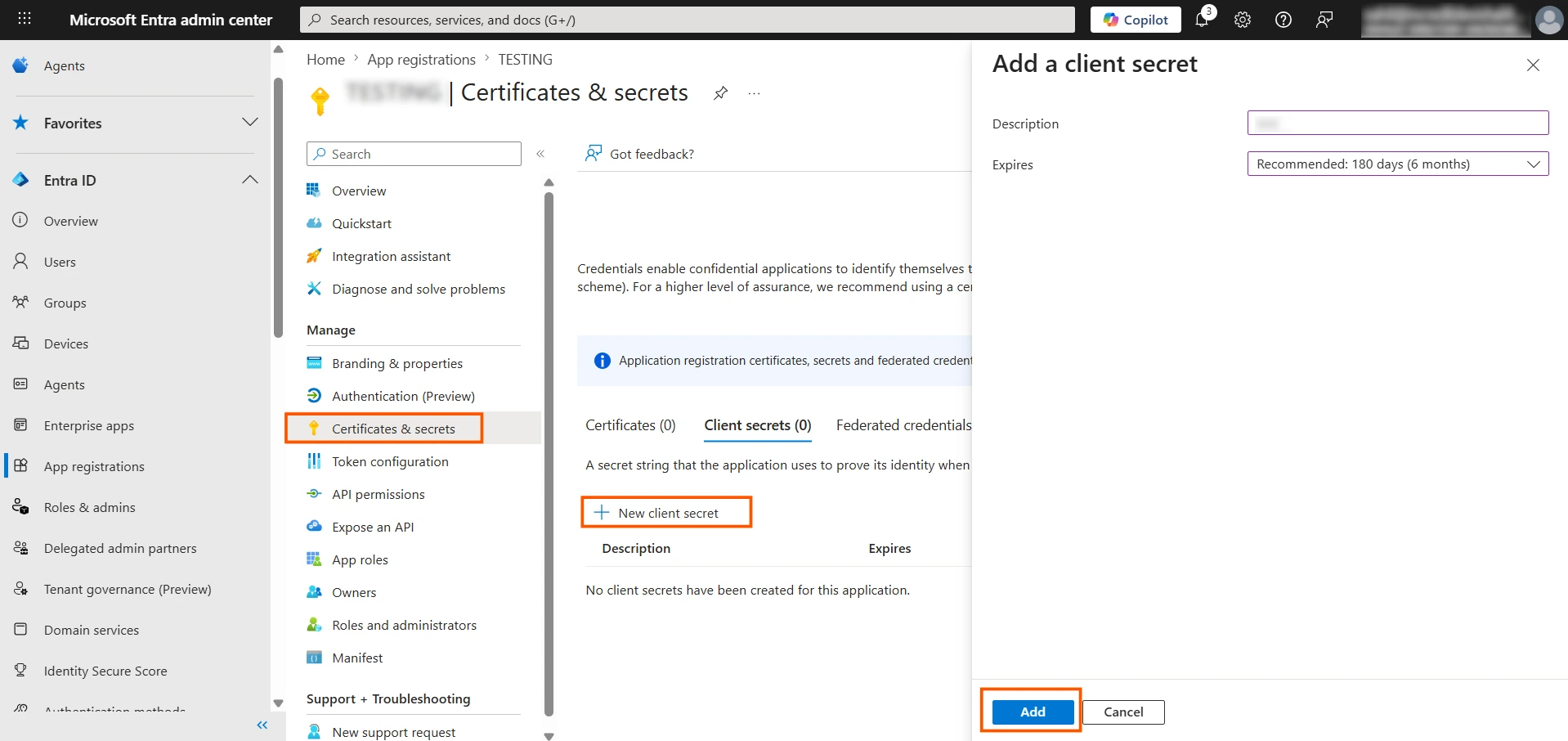Click the Diagnose and solve problems wrench icon
Image resolution: width=1568 pixels, height=741 pixels.
point(314,288)
